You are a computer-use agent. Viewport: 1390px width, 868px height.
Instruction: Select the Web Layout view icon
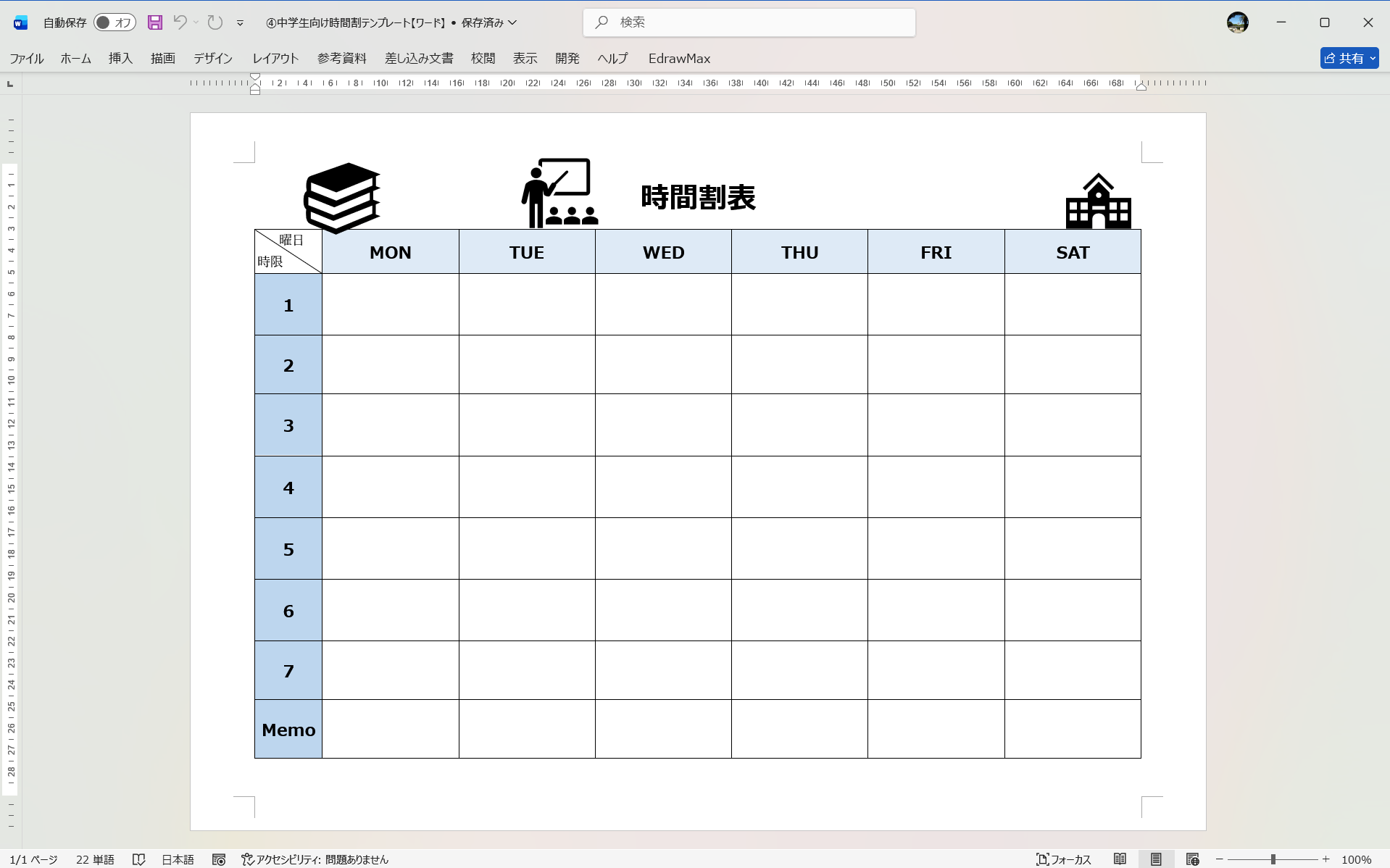coord(1192,859)
